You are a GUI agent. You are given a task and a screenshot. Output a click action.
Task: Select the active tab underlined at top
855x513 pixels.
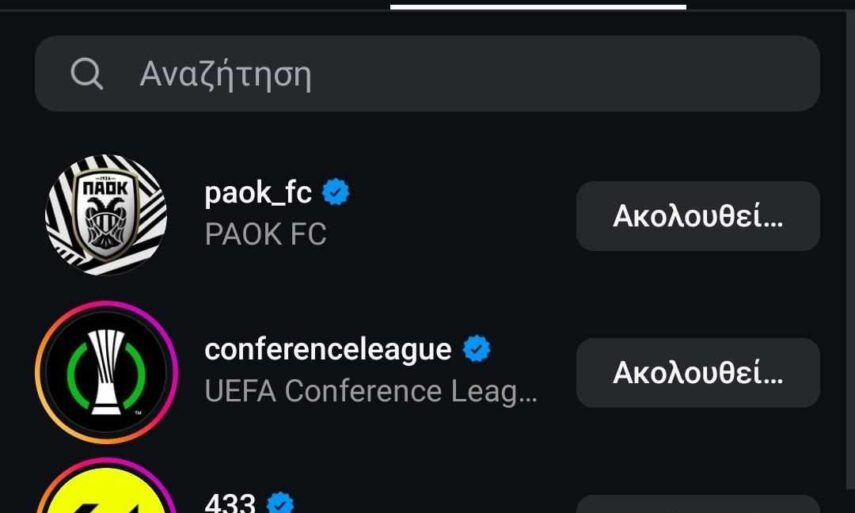click(x=538, y=5)
